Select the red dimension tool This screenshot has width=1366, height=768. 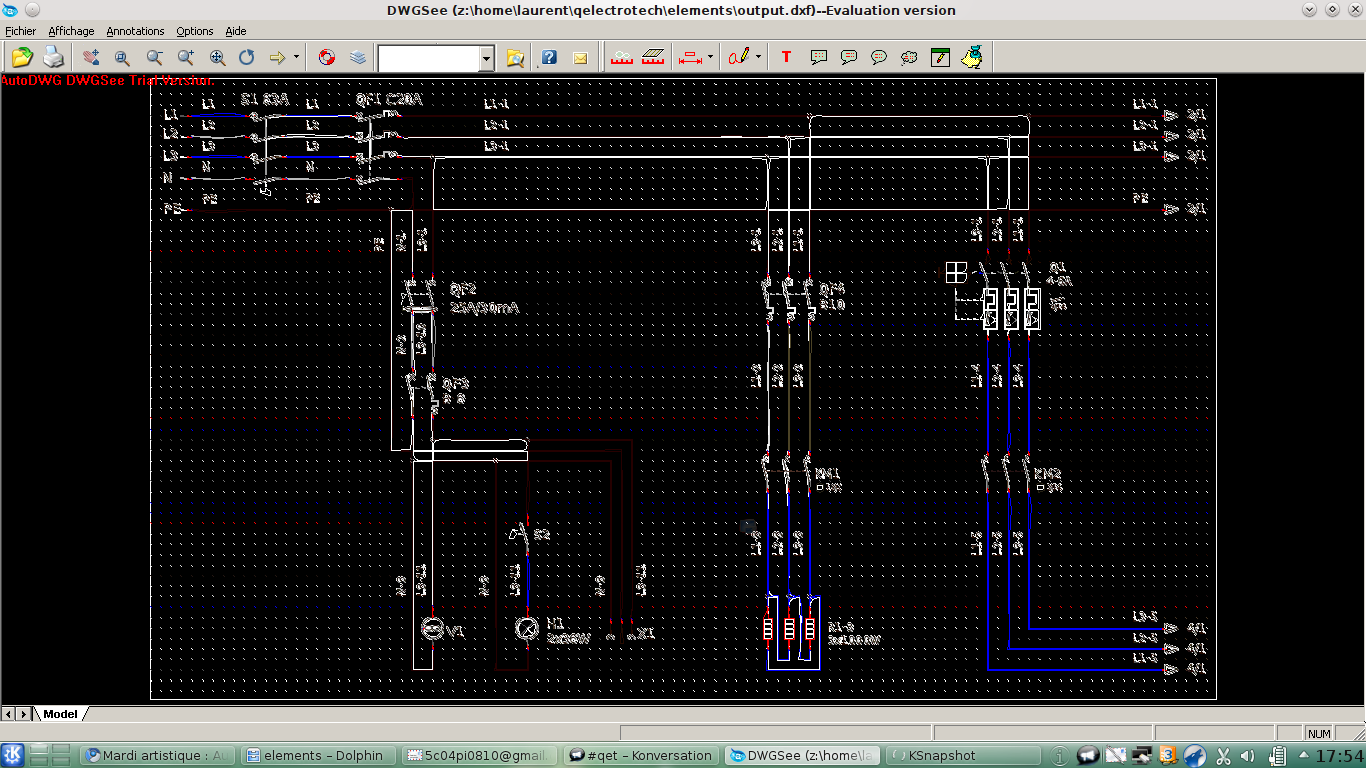tap(689, 57)
